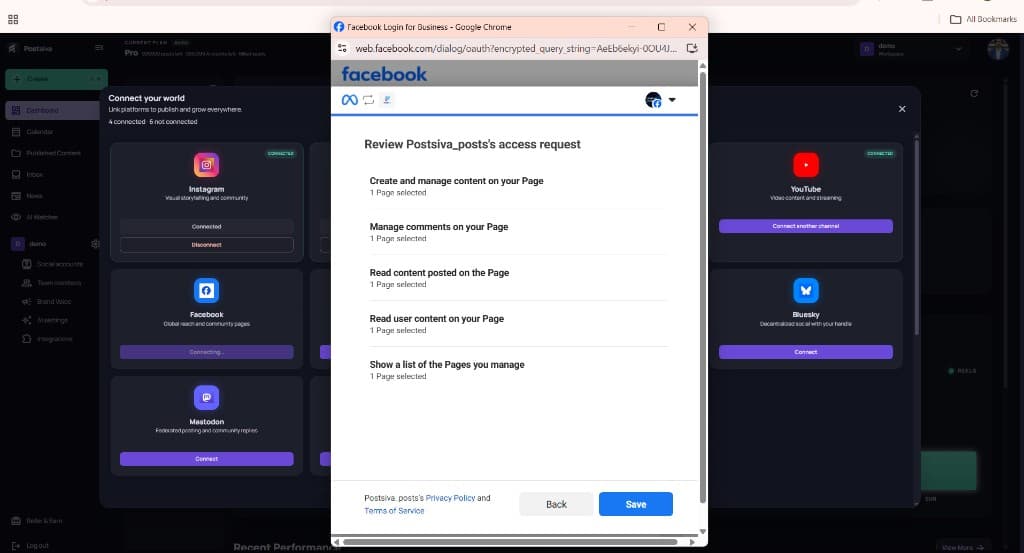Viewport: 1024px width, 553px height.
Task: Click the Connecting... button on Facebook card
Action: coord(206,352)
